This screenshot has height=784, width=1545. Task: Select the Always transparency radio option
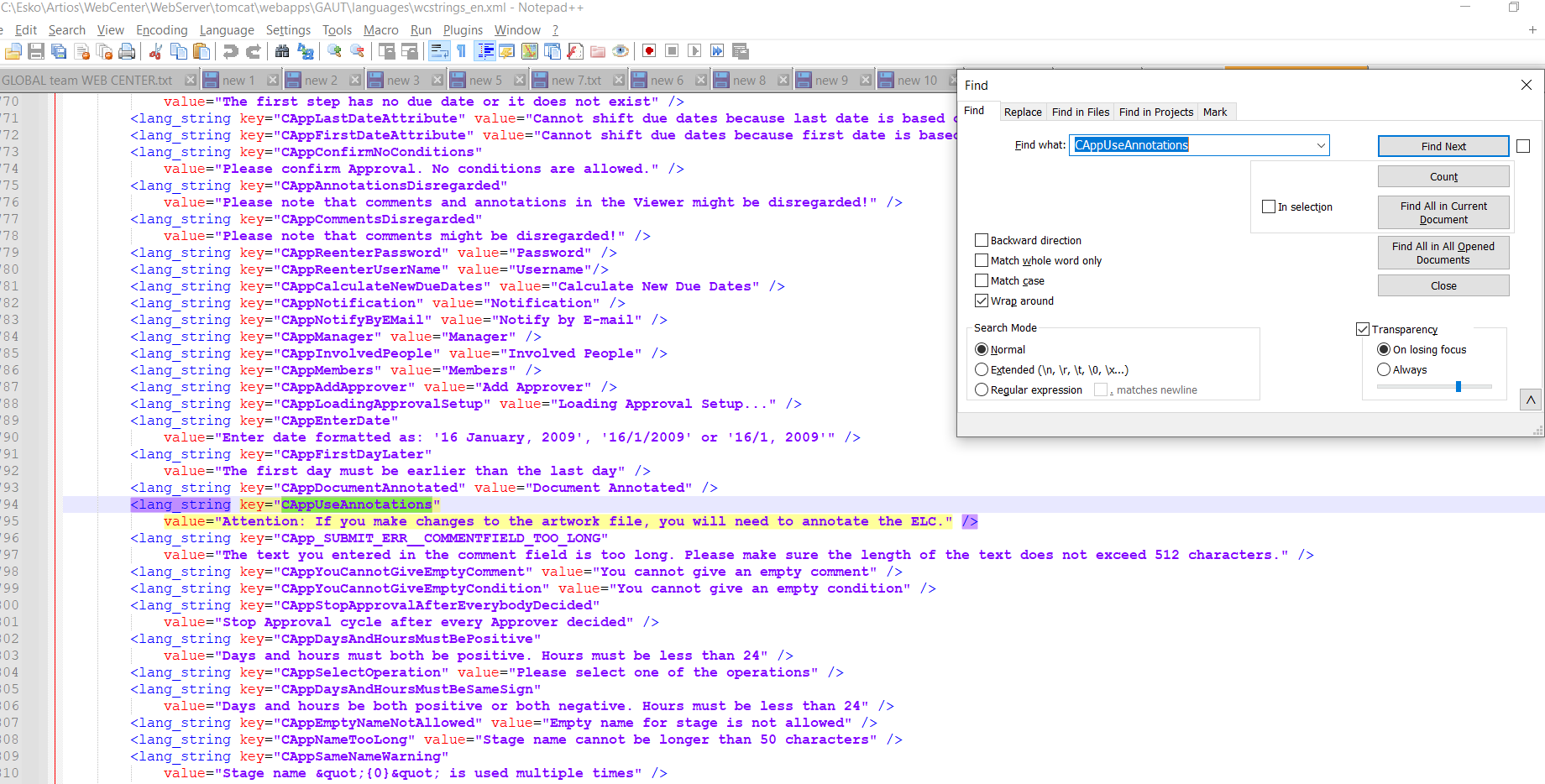[x=1384, y=369]
